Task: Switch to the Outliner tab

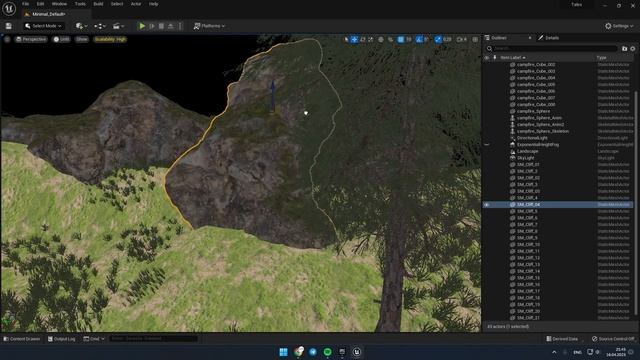Action: coord(499,38)
